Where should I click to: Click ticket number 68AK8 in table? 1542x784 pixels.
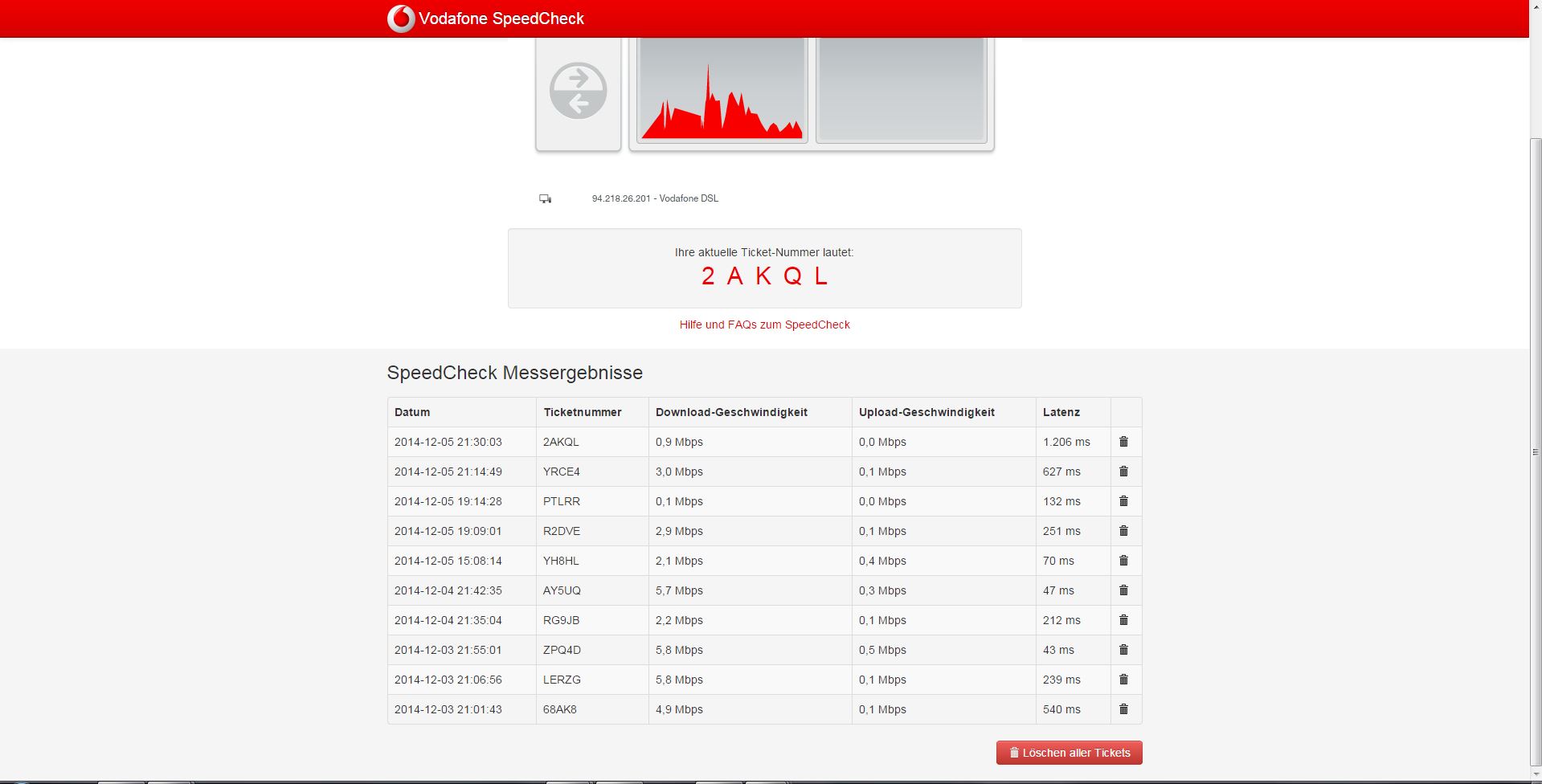click(559, 709)
